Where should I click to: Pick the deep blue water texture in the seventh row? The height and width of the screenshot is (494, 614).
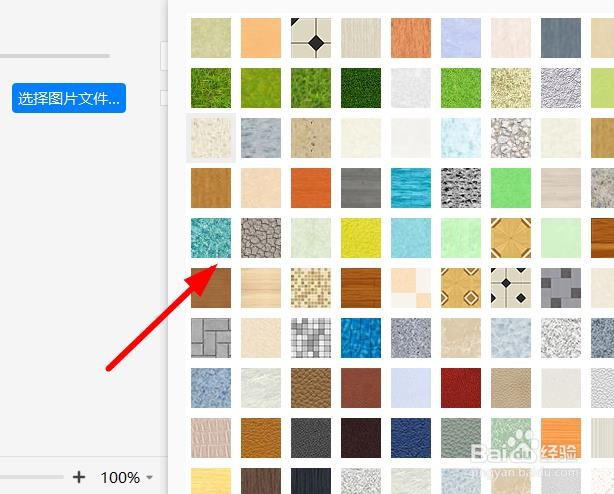(361, 338)
